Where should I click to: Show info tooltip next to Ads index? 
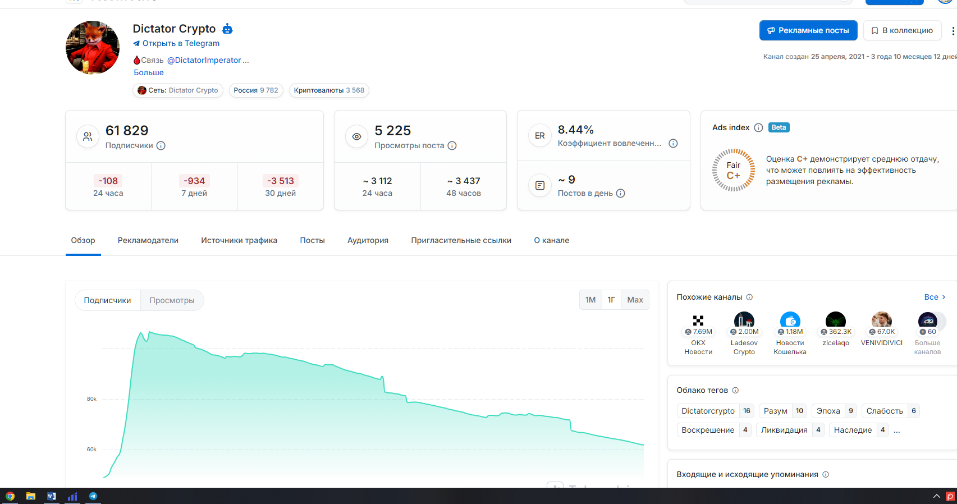758,128
